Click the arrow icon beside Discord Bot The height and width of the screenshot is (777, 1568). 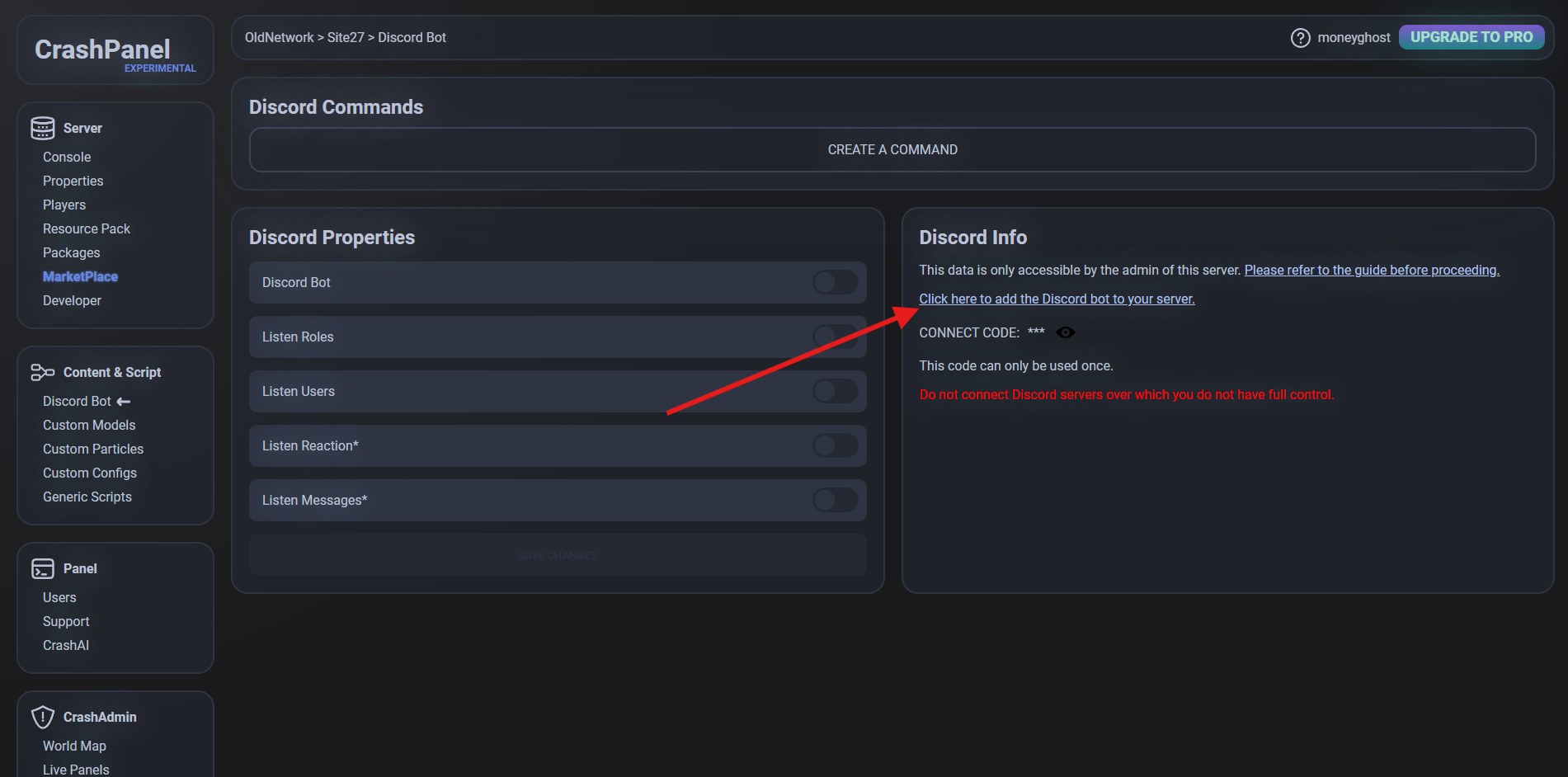click(124, 402)
